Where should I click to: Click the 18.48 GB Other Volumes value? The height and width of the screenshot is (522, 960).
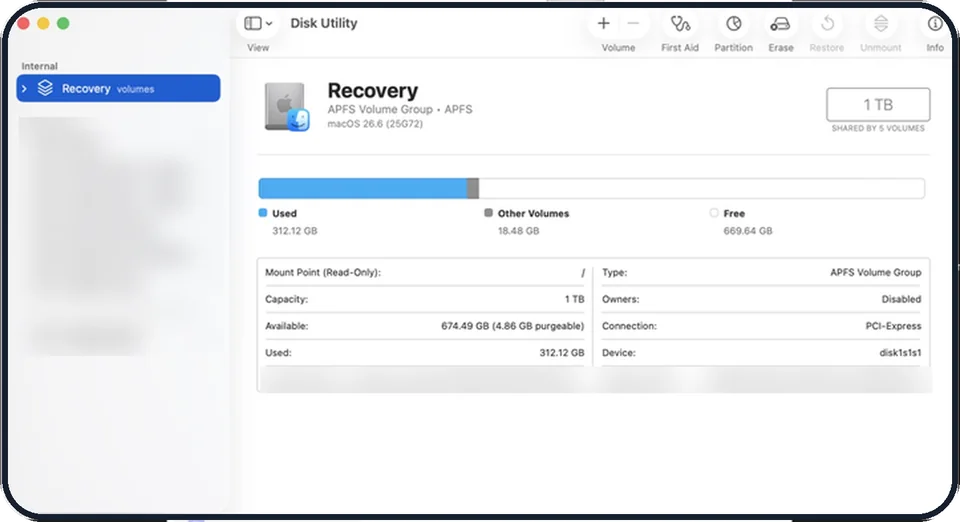point(519,231)
